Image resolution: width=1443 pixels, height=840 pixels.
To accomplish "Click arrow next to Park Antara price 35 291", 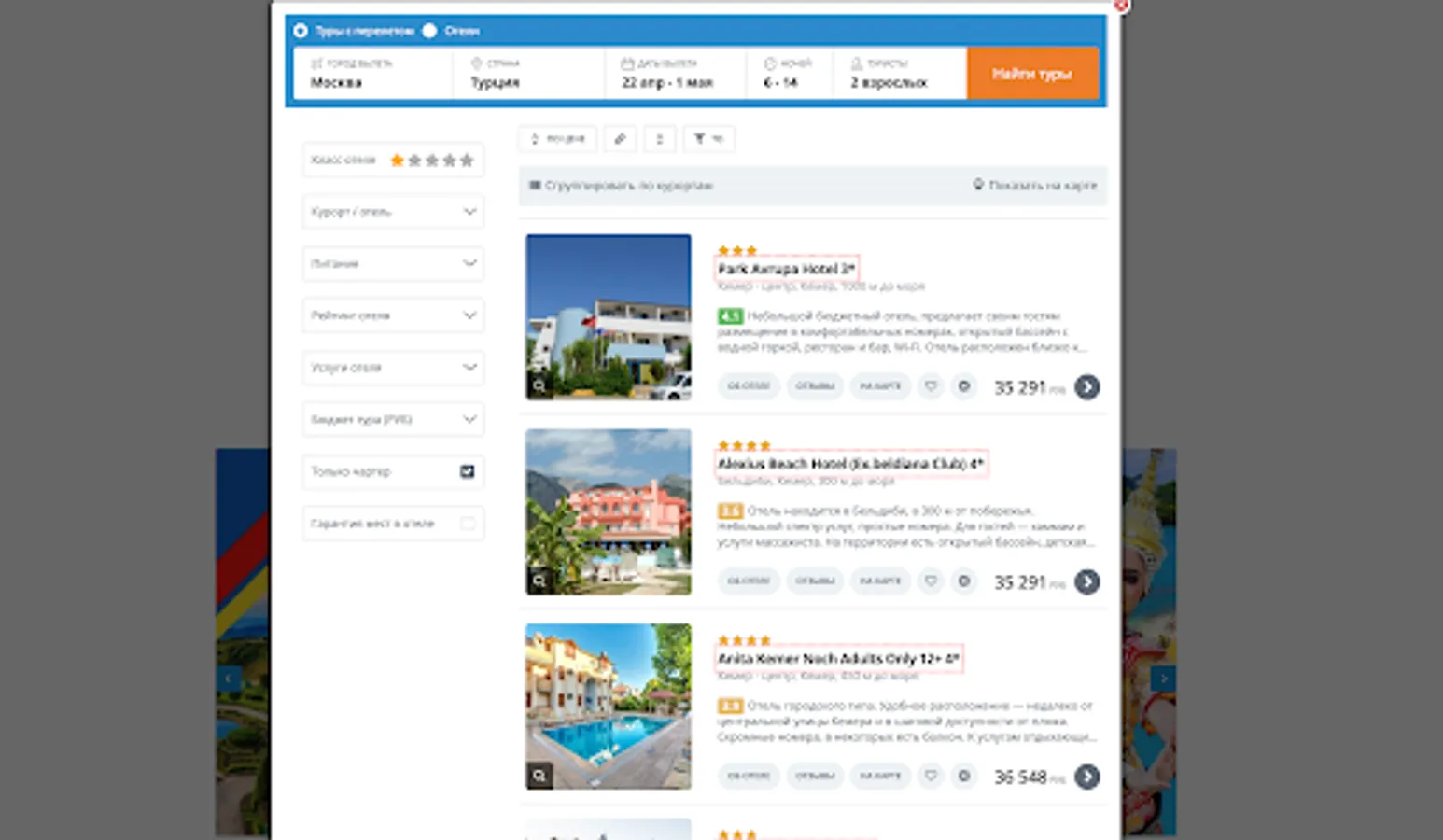I will pos(1087,386).
